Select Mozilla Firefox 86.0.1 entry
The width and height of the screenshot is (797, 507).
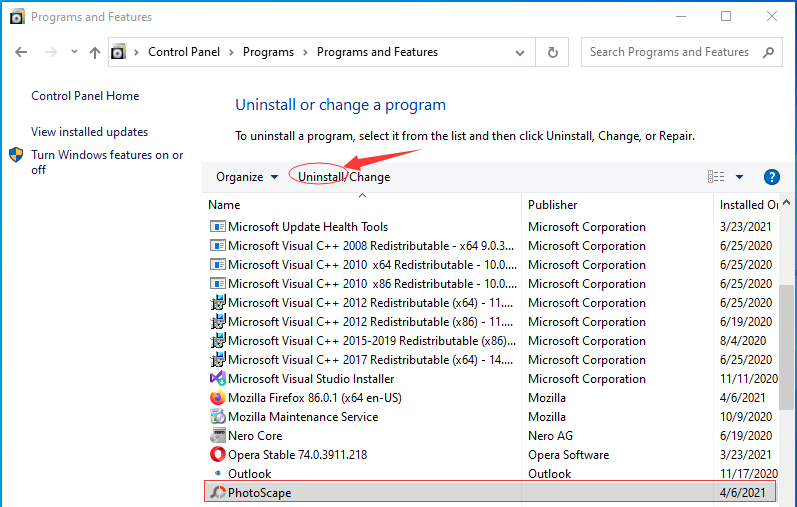(315, 398)
